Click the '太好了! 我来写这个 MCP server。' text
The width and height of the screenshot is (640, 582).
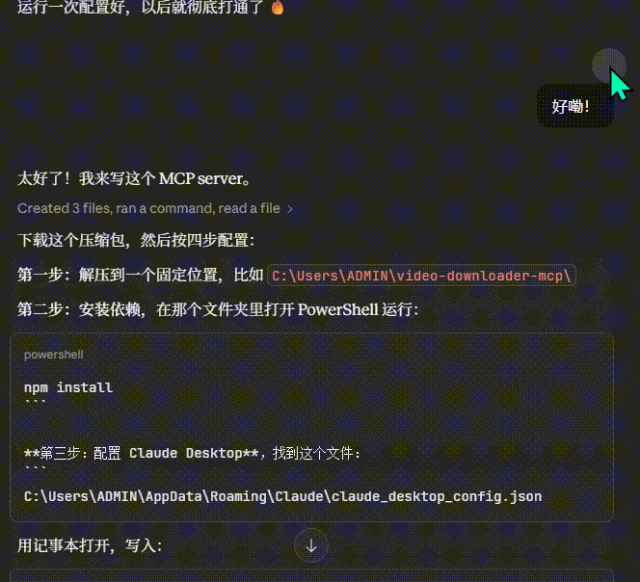(133, 179)
